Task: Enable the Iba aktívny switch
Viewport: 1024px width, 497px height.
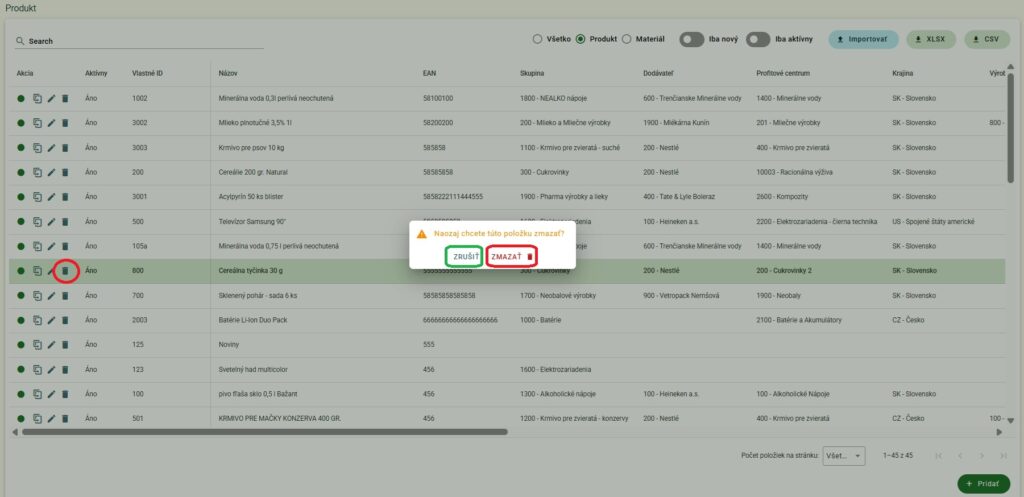Action: click(758, 39)
